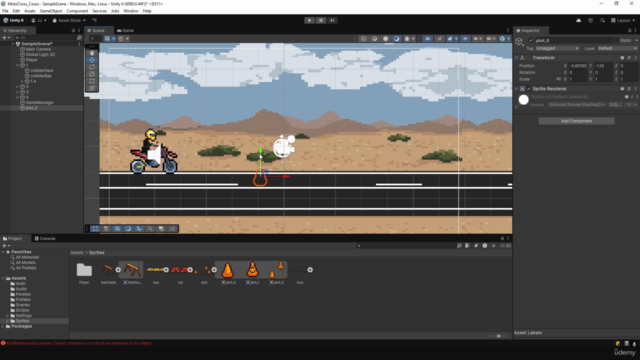This screenshot has width=640, height=360.
Task: Toggle scene visibility eye button
Action: (x=465, y=39)
